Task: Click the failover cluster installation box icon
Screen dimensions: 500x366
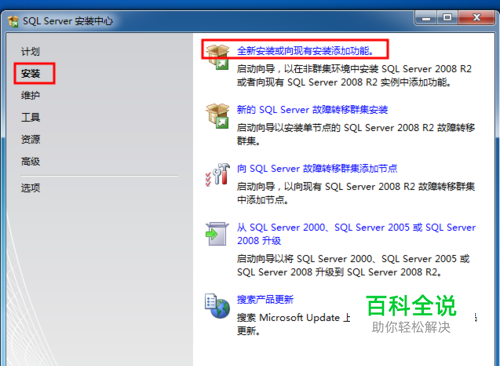Action: pos(217,116)
